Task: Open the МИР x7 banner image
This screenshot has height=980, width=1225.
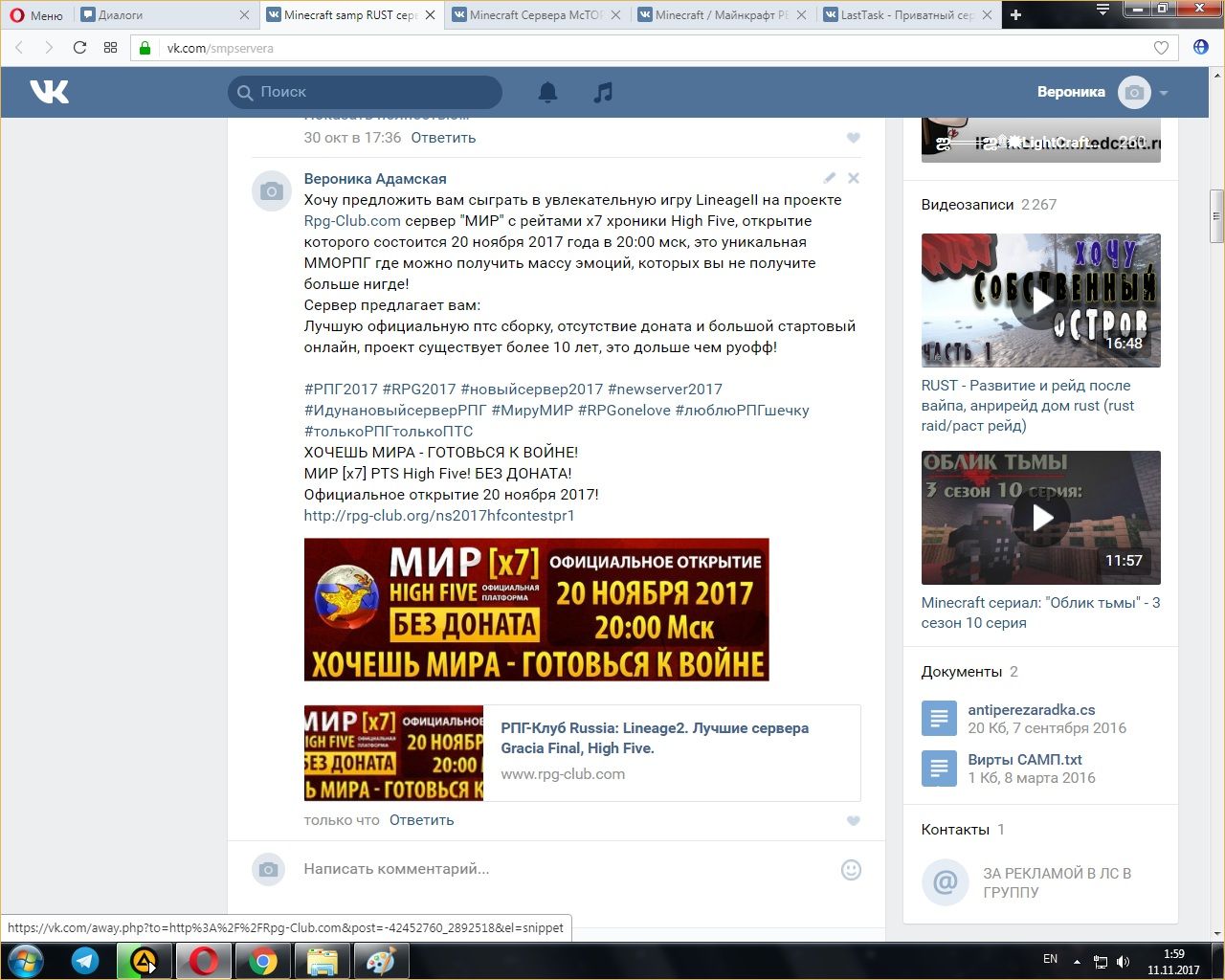Action: [x=536, y=610]
